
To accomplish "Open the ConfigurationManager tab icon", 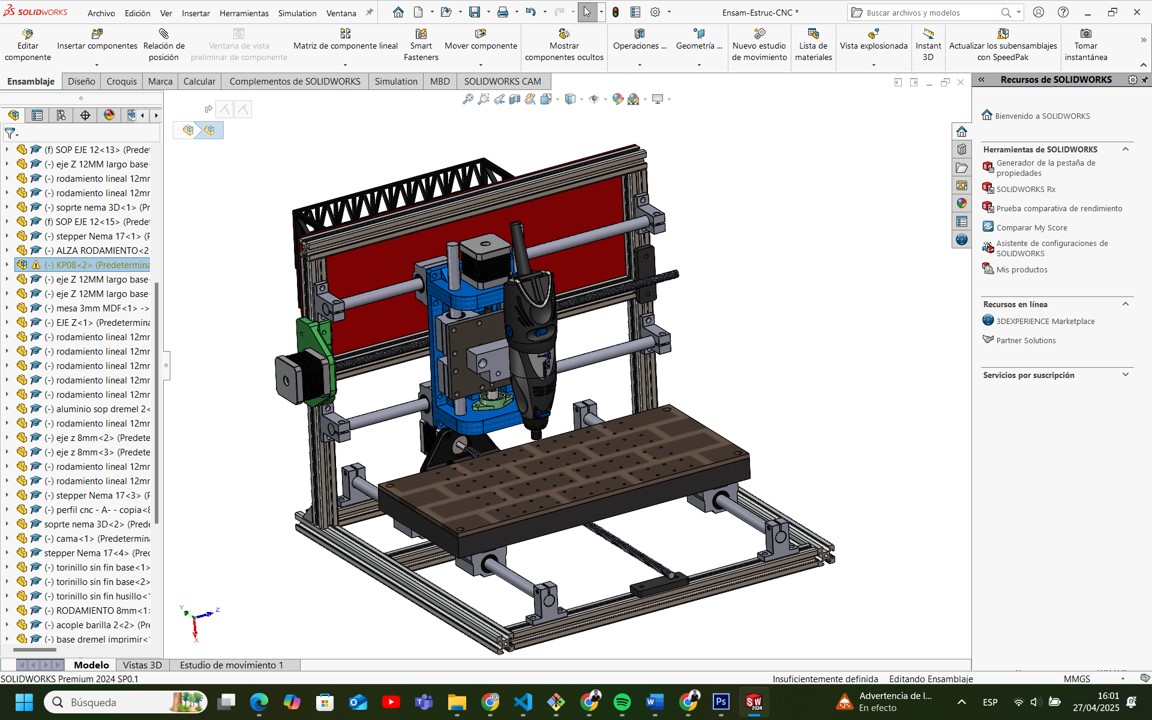I will [x=61, y=115].
